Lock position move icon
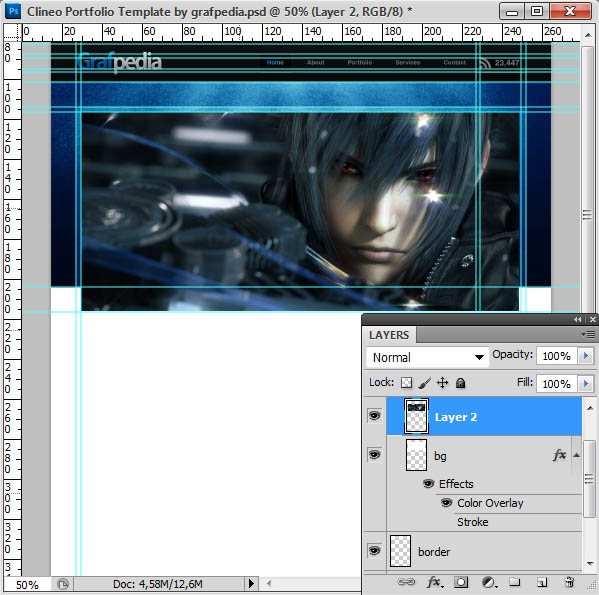 (x=442, y=383)
